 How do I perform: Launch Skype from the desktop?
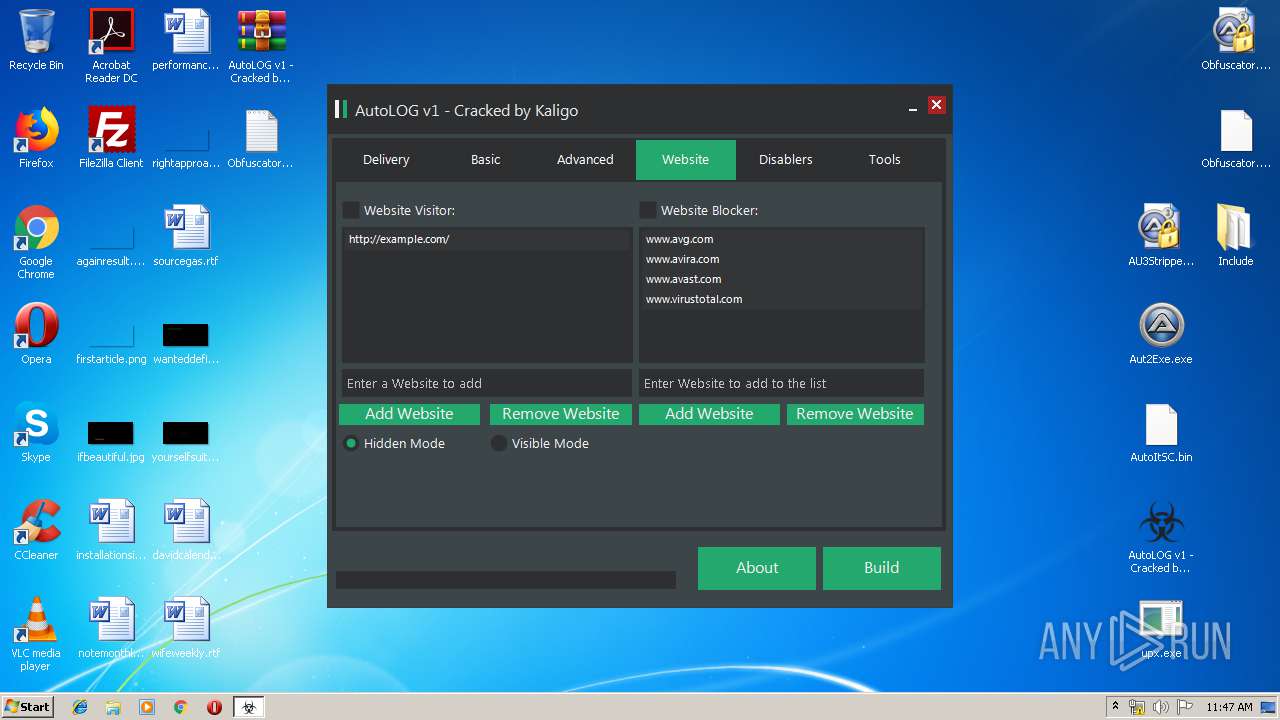36,432
